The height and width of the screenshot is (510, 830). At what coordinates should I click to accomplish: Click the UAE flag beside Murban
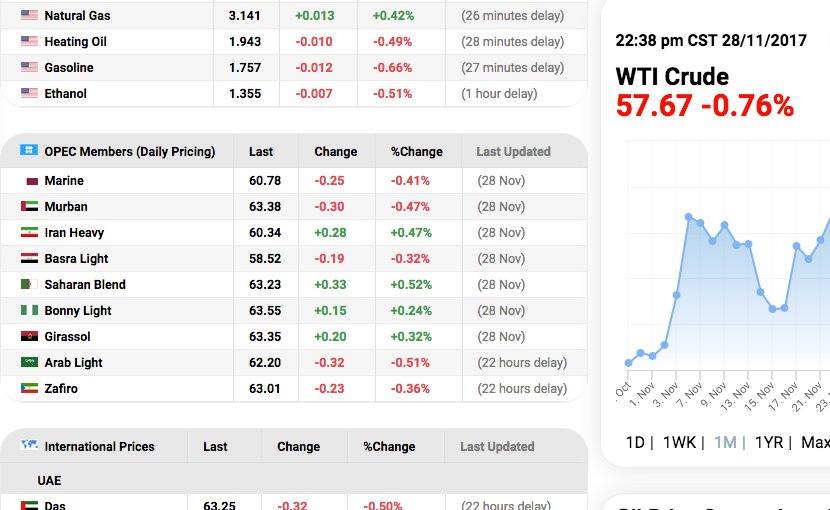[29, 206]
